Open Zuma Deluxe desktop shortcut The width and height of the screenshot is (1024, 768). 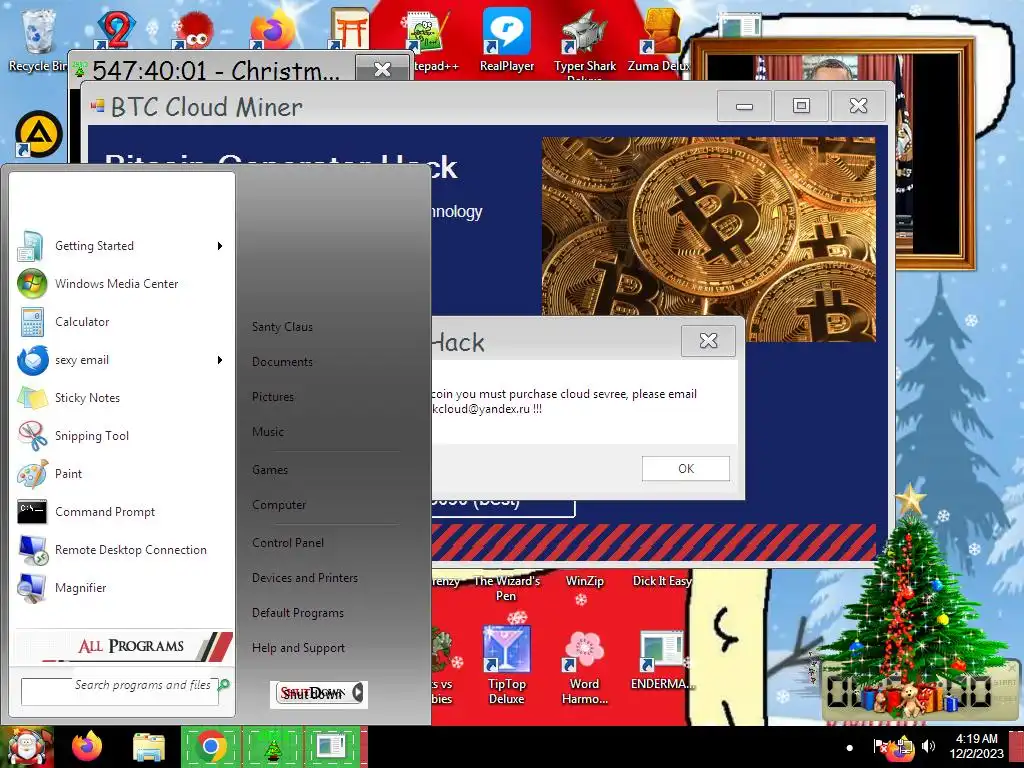pos(660,39)
